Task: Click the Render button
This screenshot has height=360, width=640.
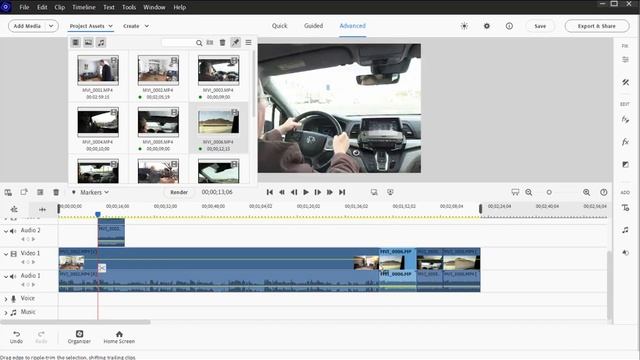Action: pyautogui.click(x=179, y=192)
